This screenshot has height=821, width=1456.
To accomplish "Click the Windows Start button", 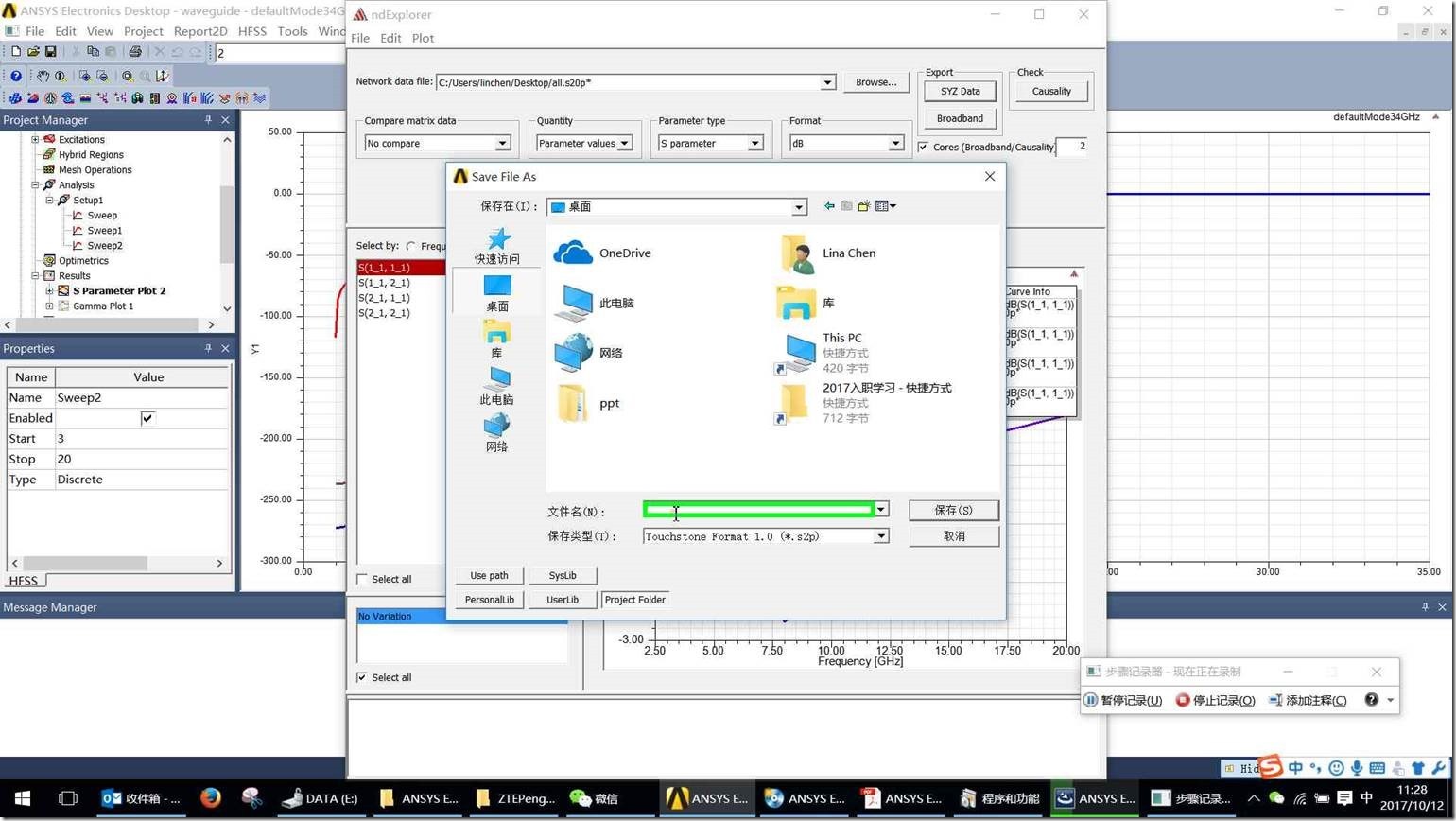I will 22,798.
